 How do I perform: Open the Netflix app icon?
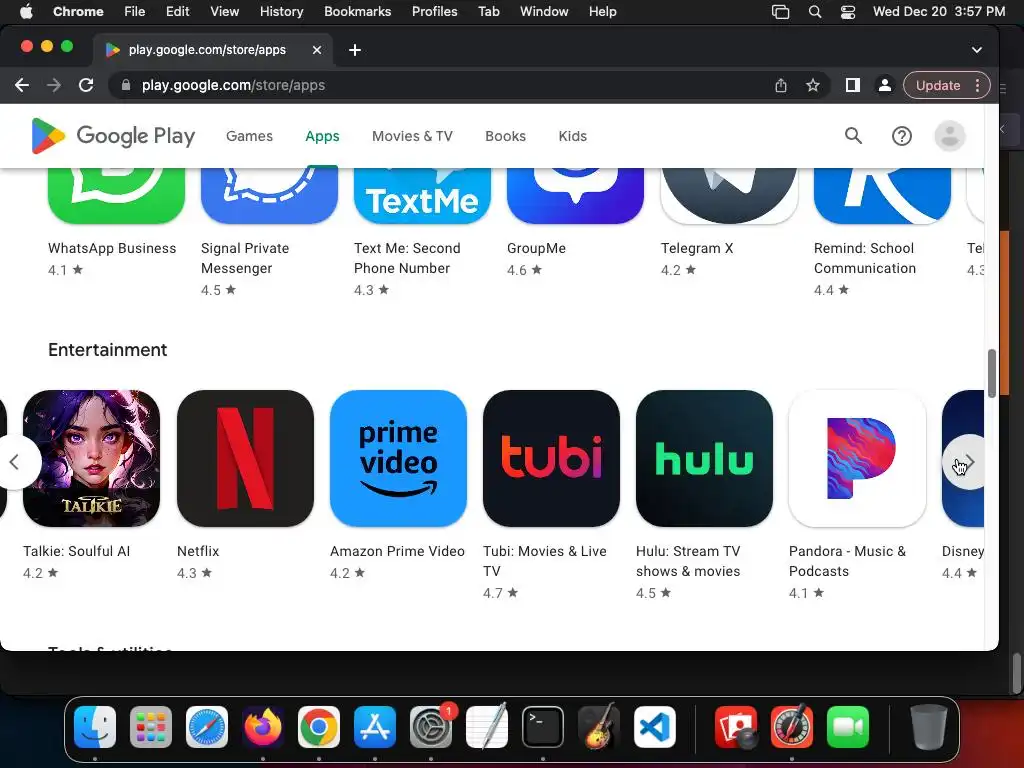(245, 458)
